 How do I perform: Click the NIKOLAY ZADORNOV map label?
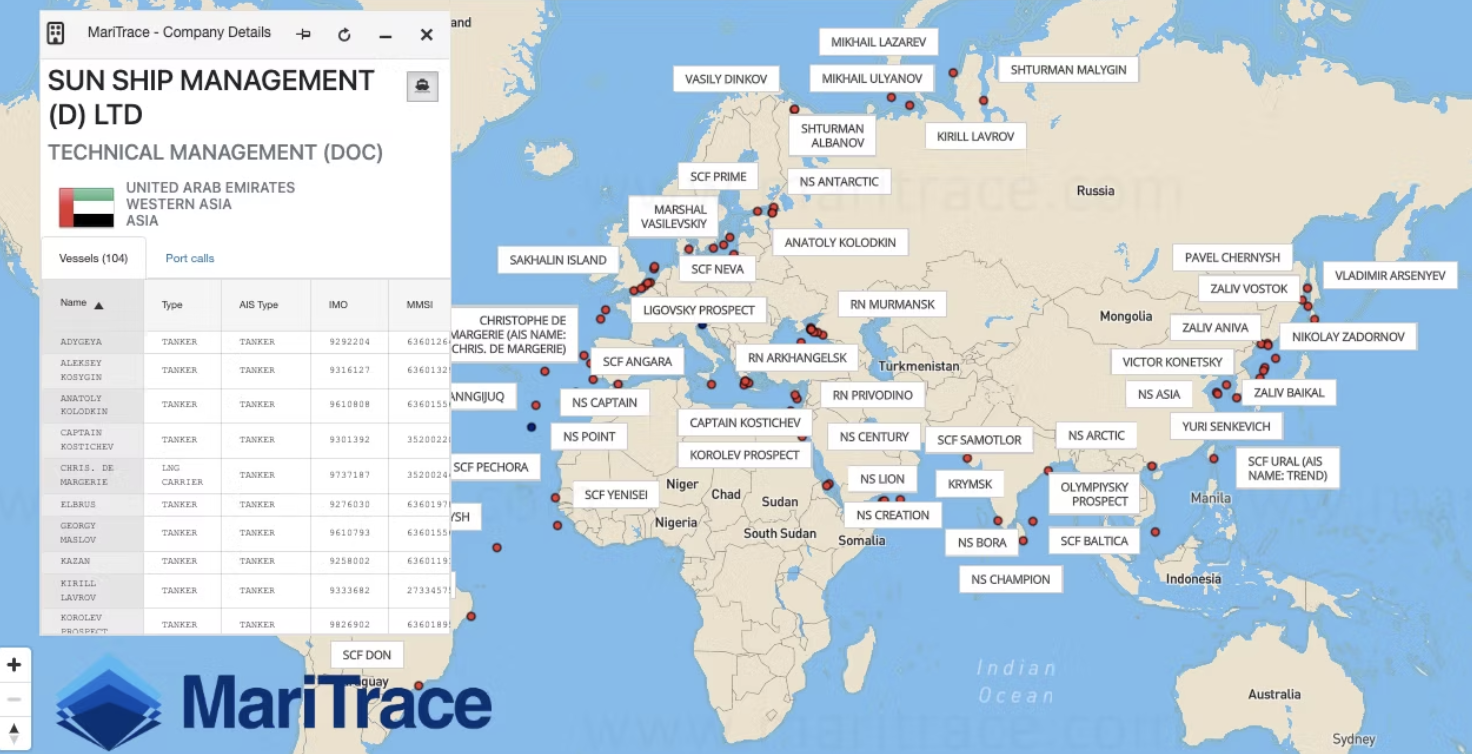[1348, 337]
